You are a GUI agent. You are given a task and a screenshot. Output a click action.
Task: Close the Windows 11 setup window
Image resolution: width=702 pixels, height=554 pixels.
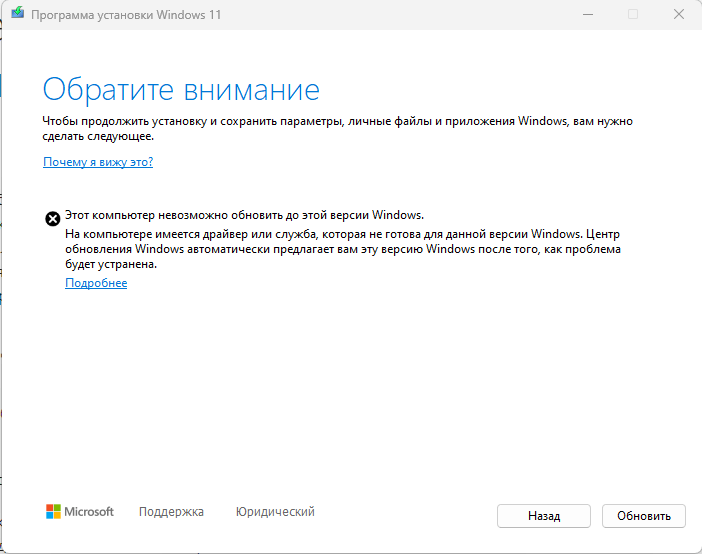[679, 14]
